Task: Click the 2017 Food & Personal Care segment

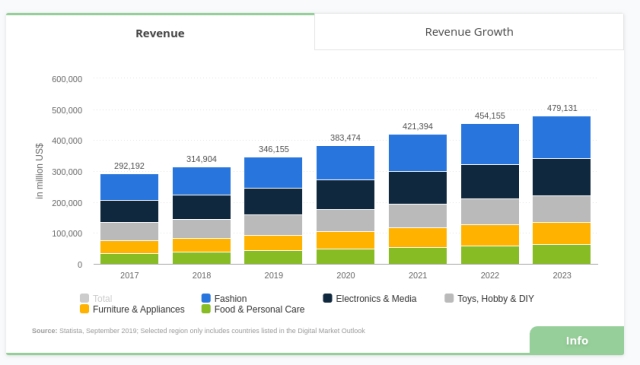Action: click(129, 259)
